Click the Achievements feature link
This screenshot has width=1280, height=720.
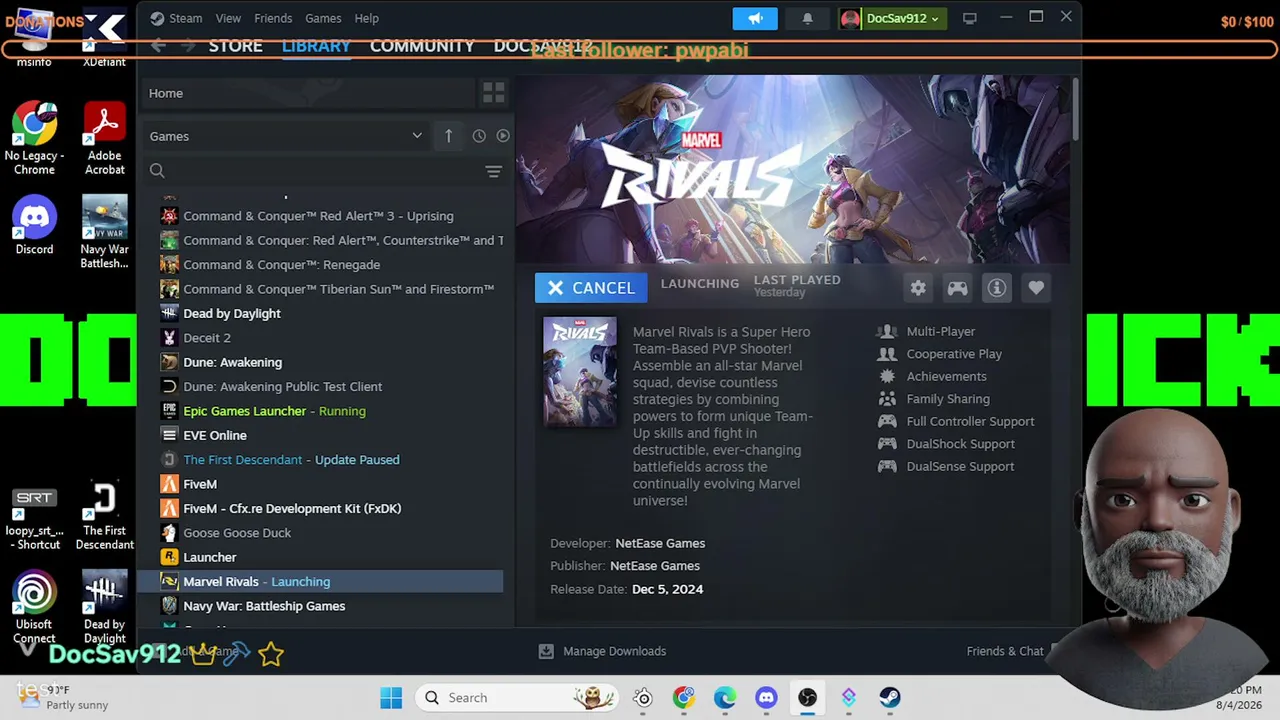coord(946,377)
